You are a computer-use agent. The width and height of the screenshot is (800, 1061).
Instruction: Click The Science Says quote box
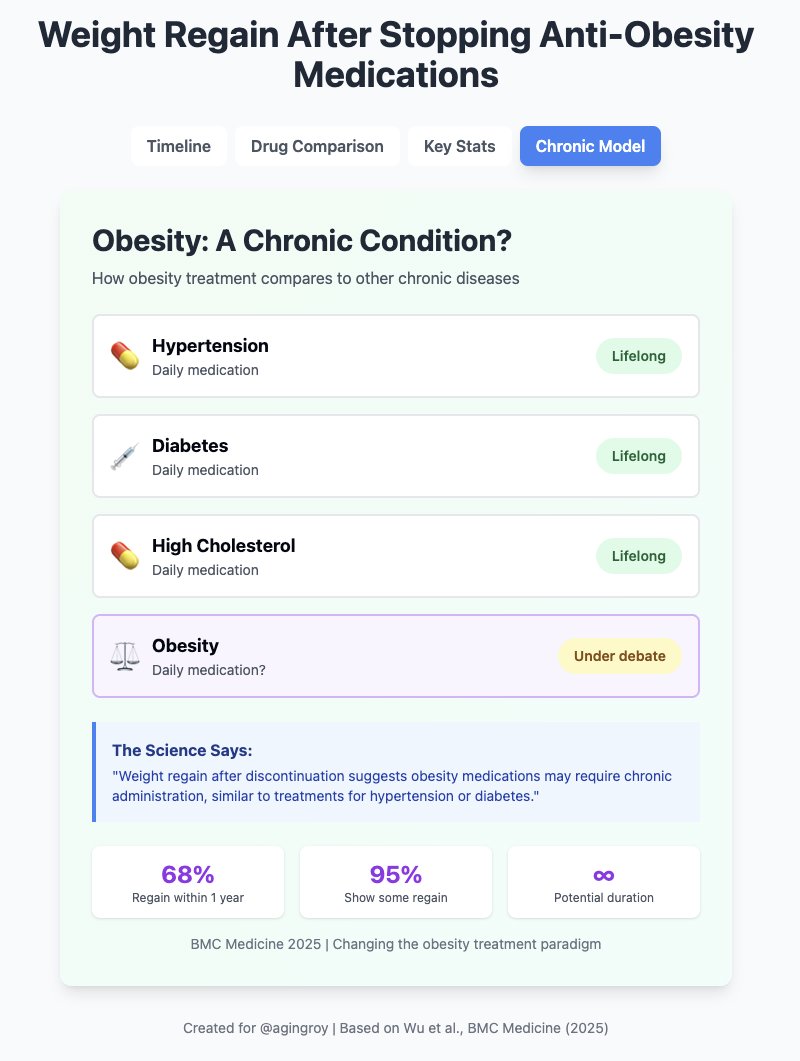396,772
